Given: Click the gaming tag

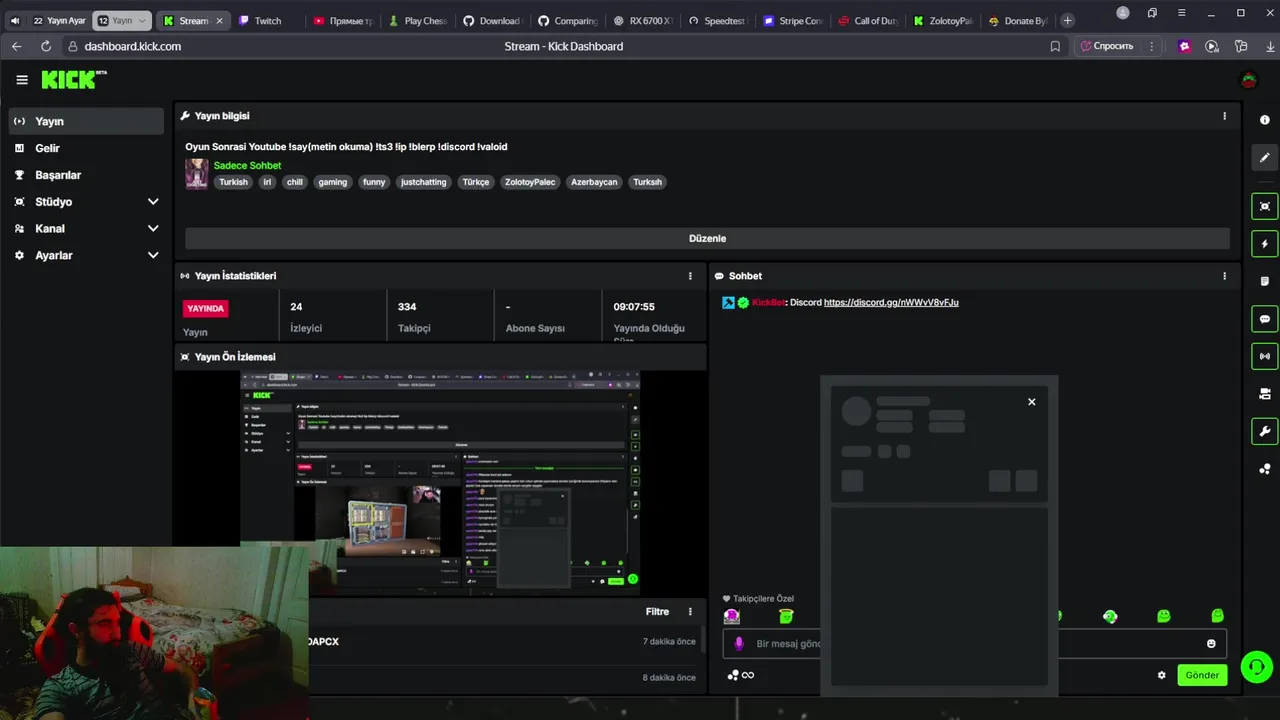Looking at the screenshot, I should (332, 182).
